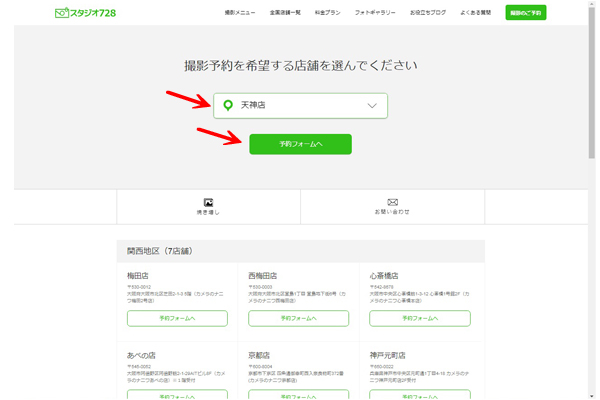This screenshot has width=600, height=400.
Task: Open お役立ちブログ link
Action: click(x=428, y=13)
